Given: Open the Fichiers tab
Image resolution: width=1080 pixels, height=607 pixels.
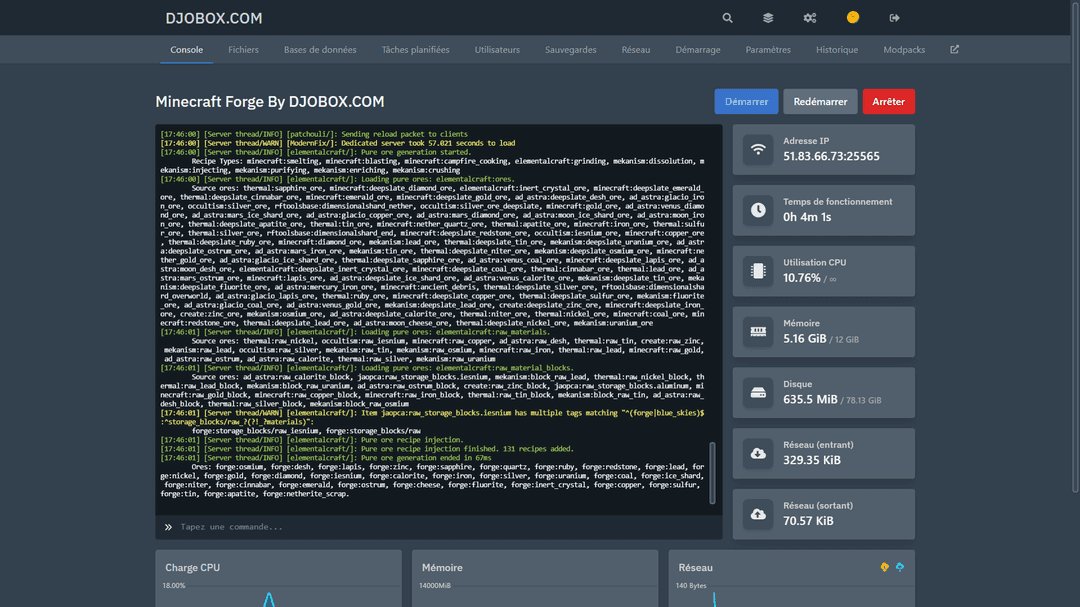Looking at the screenshot, I should 243,50.
